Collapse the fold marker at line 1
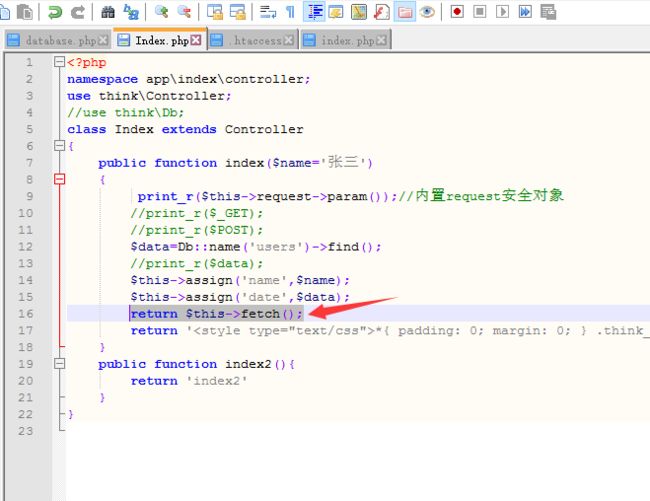 pos(60,62)
